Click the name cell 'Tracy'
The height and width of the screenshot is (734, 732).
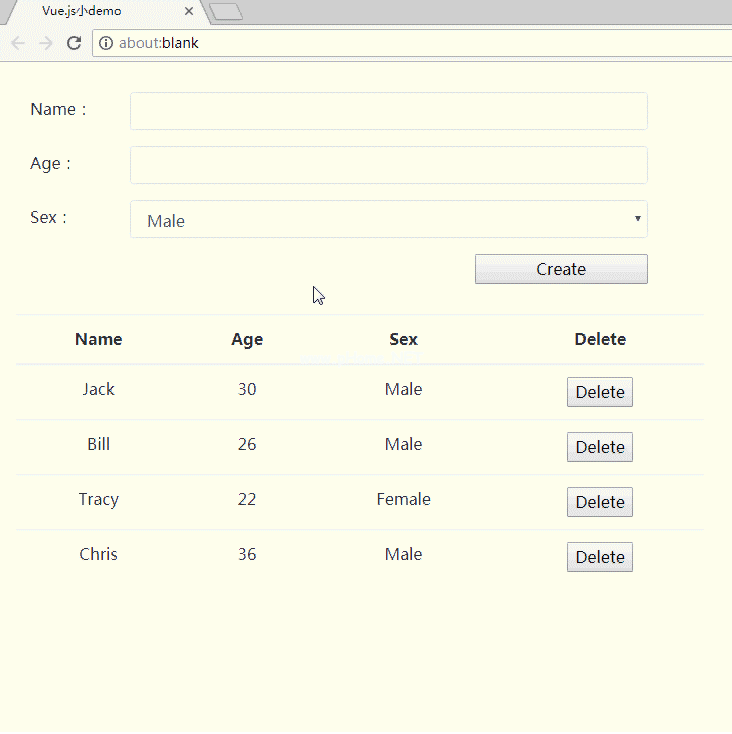[x=99, y=499]
